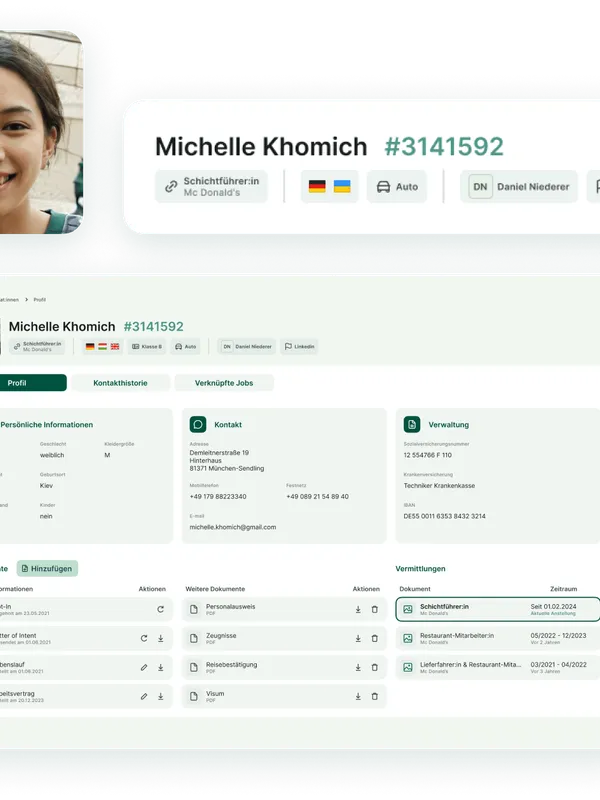
Task: Delete the Zeugnisse document
Action: pos(374,638)
